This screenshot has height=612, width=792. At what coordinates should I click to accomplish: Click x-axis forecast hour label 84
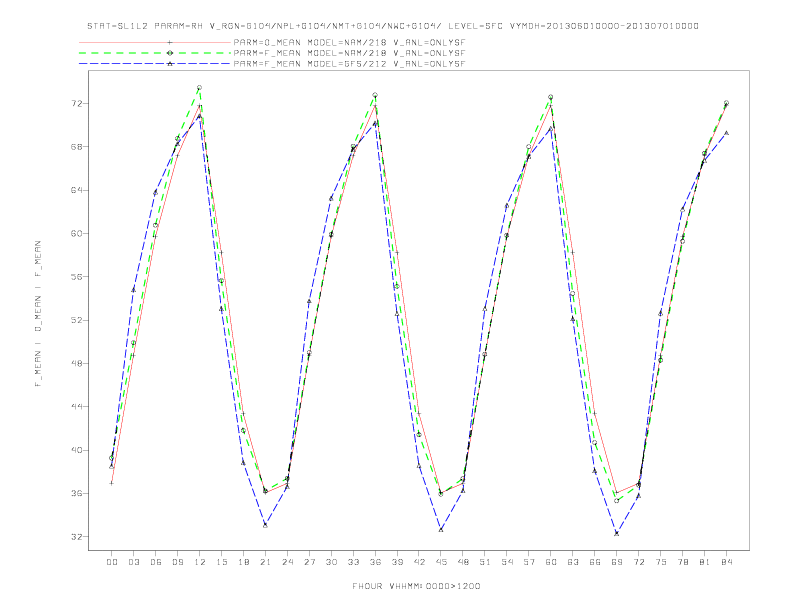[x=727, y=562]
